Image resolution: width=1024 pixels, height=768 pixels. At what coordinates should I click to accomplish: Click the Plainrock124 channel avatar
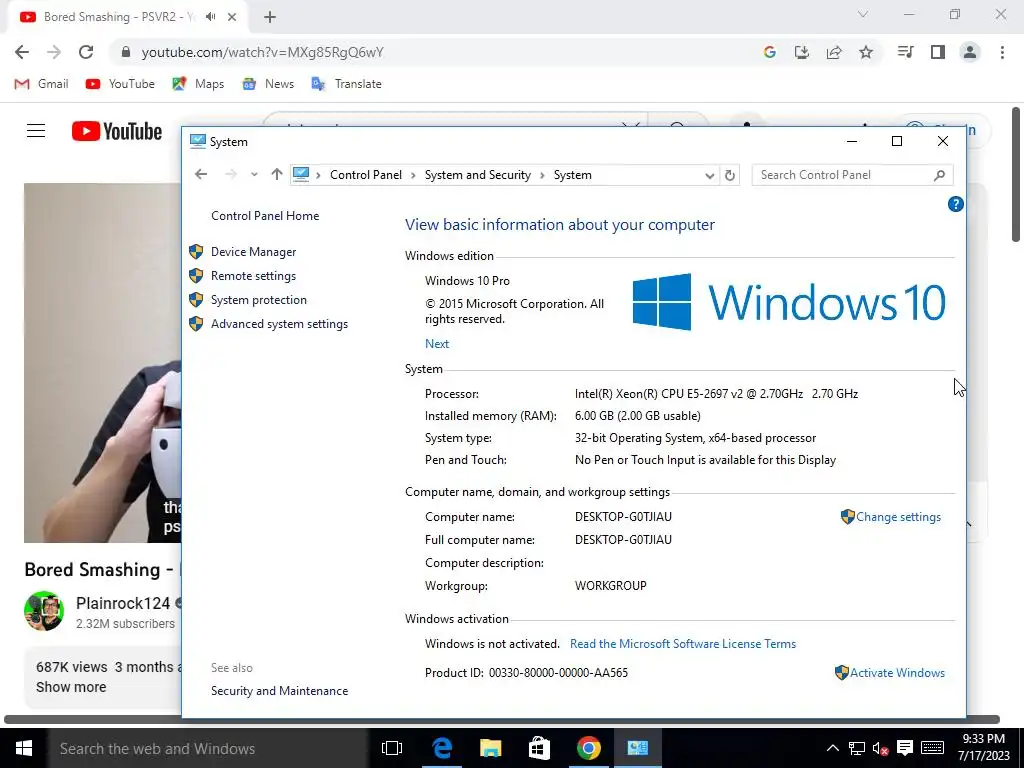click(44, 611)
